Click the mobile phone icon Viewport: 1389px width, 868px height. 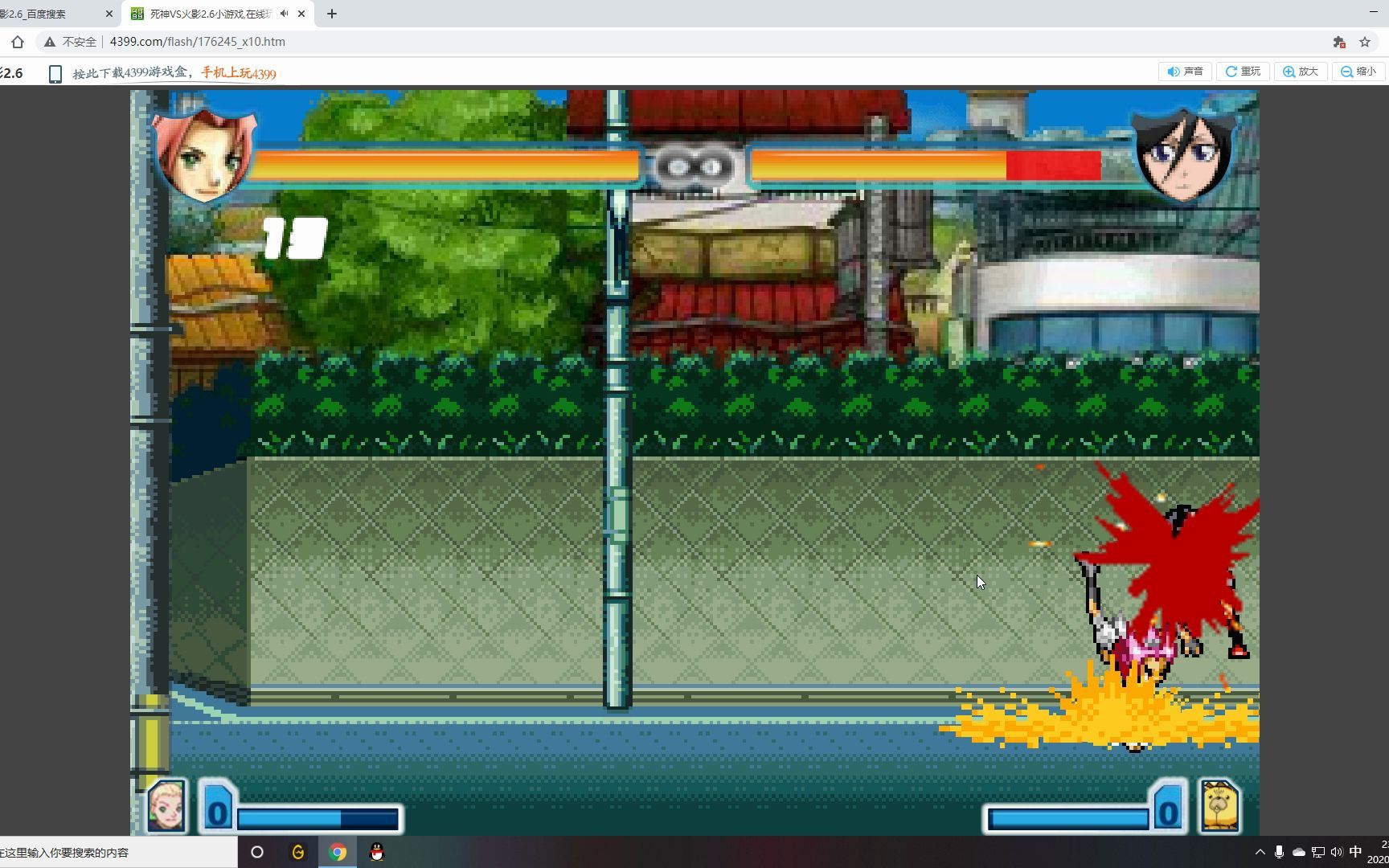55,74
